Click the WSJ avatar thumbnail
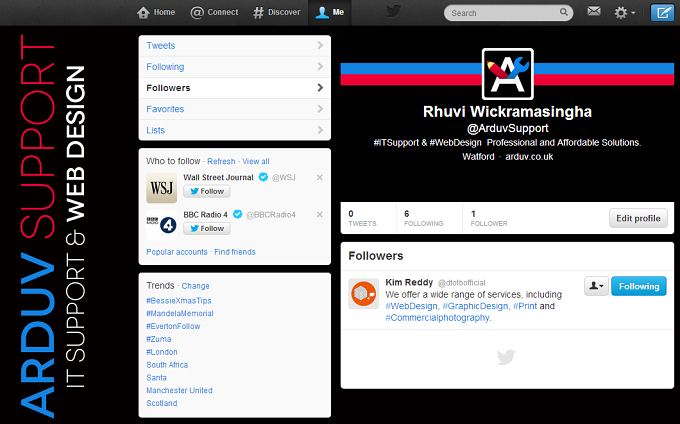680x424 pixels. pos(161,188)
